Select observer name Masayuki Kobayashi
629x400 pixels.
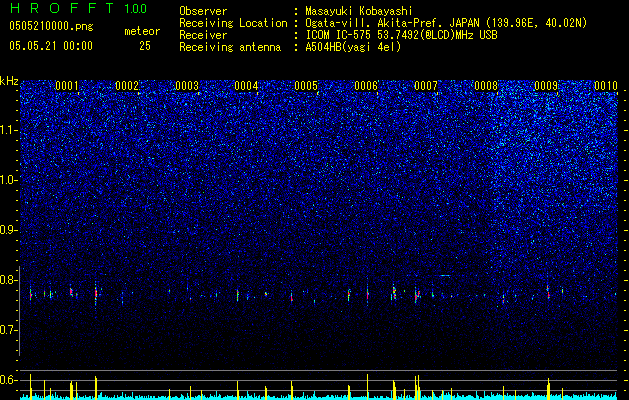point(359,11)
